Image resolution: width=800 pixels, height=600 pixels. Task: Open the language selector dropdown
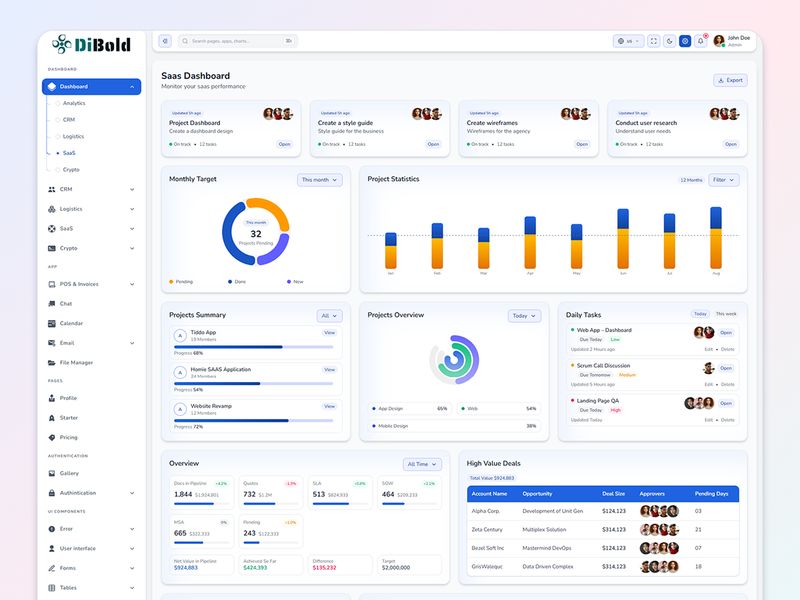(x=628, y=41)
